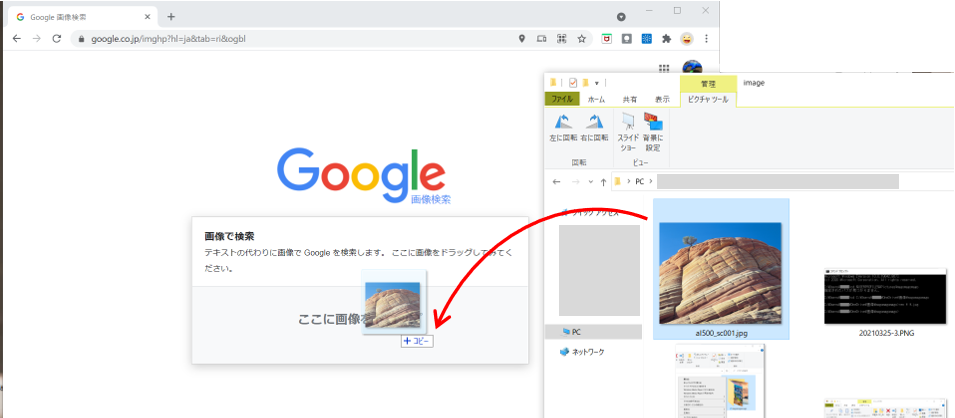Open the Google apps grid
955x418 pixels.
(664, 69)
